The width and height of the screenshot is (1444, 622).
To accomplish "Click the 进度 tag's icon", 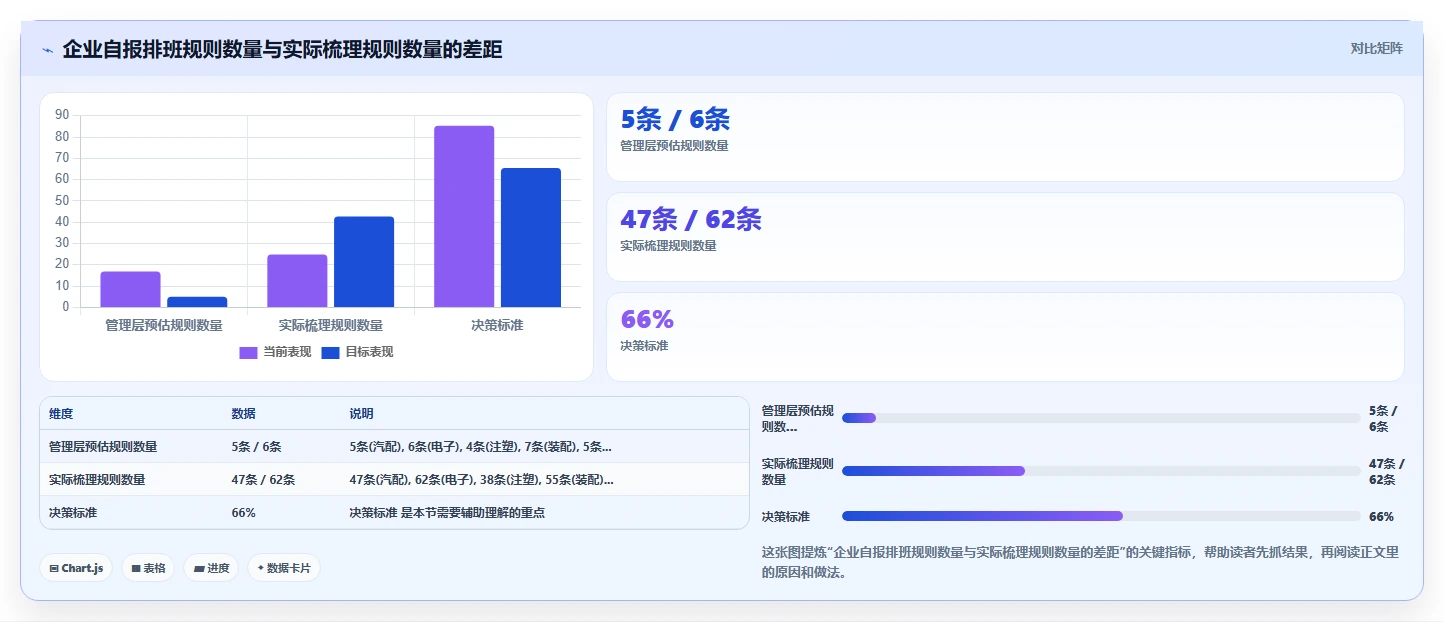I will point(199,568).
